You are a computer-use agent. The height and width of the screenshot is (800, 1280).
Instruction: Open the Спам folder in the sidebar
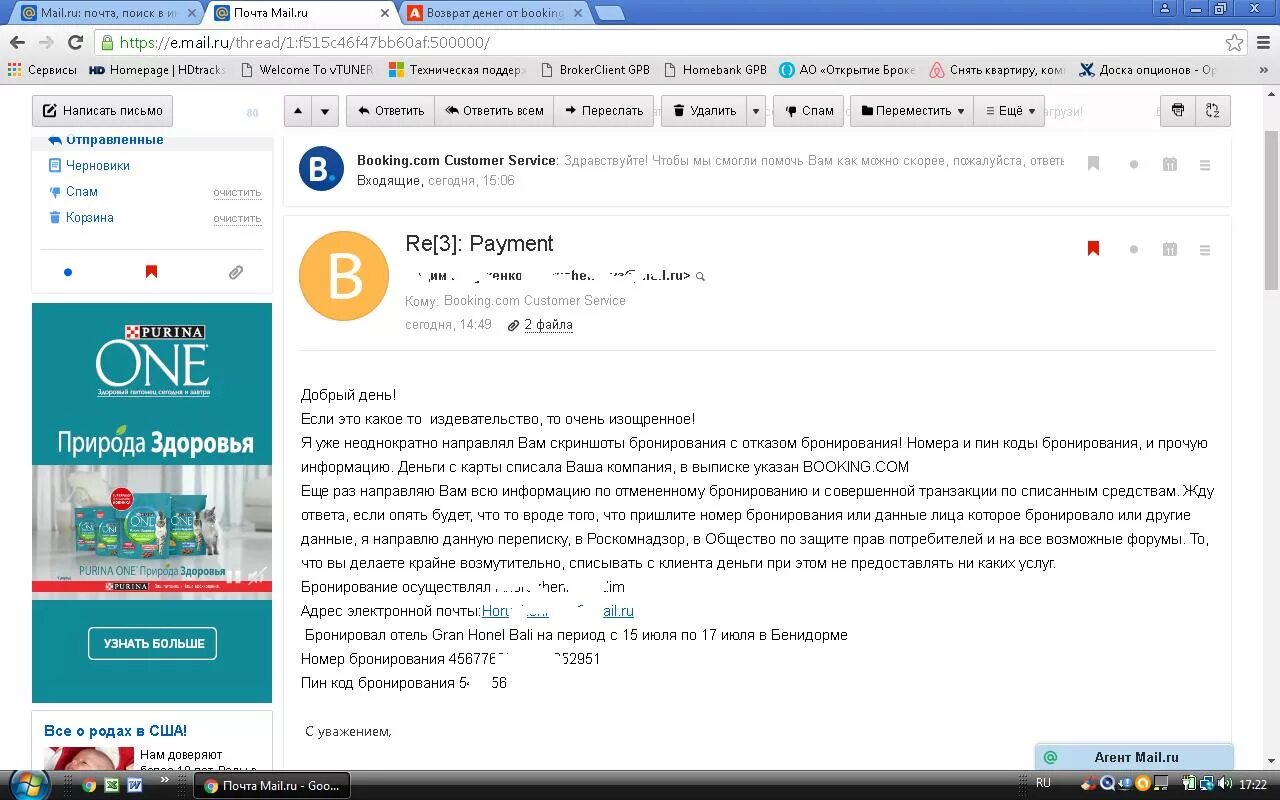point(82,192)
